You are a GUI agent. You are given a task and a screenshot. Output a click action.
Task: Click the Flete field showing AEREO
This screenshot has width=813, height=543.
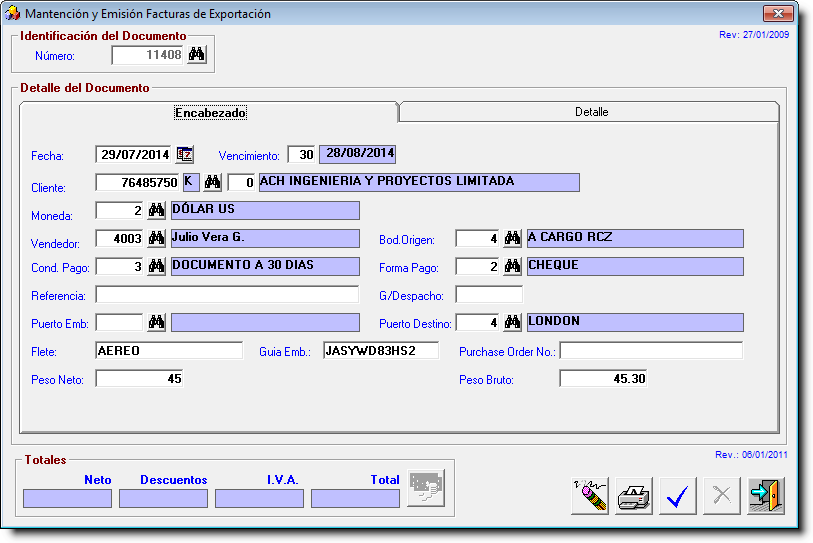coord(169,351)
